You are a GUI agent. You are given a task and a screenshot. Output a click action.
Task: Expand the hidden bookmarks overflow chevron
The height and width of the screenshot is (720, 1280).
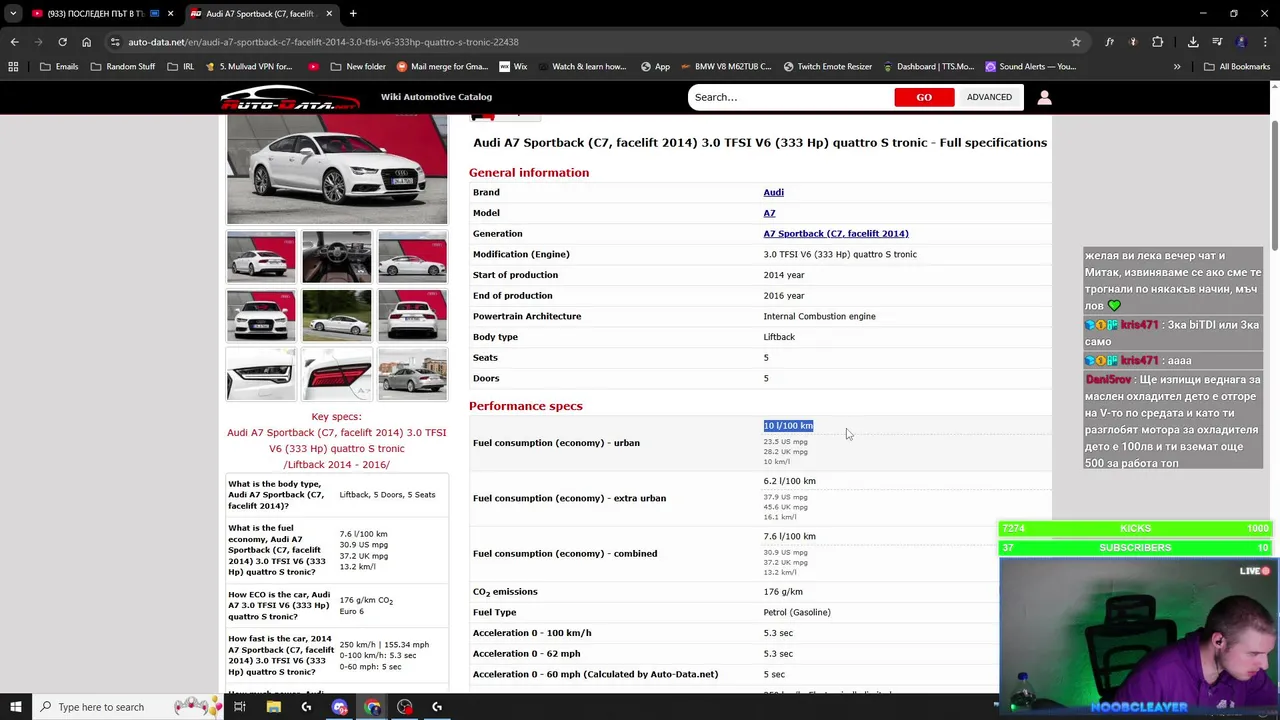[1177, 67]
